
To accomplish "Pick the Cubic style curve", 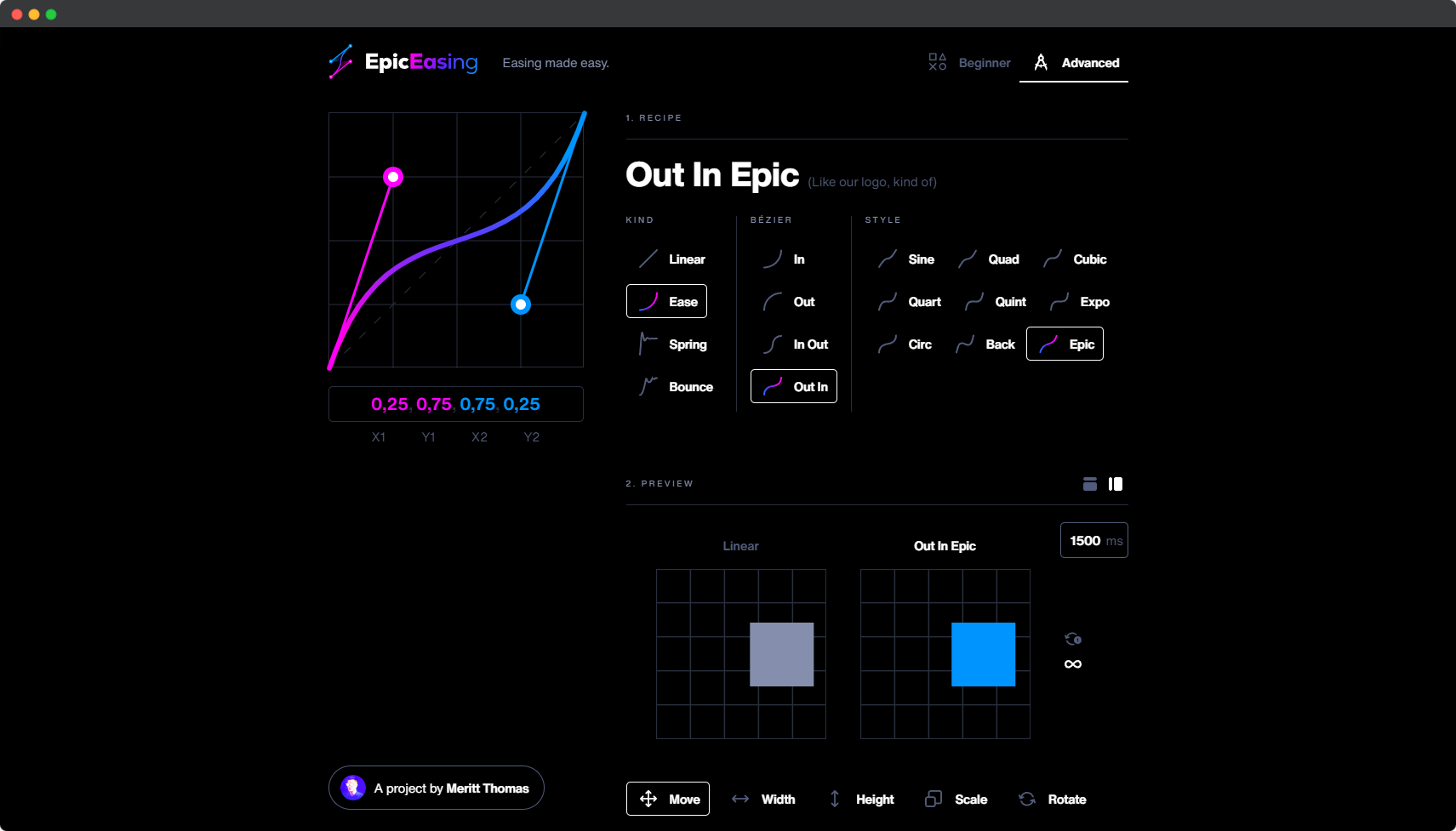I will (1074, 259).
